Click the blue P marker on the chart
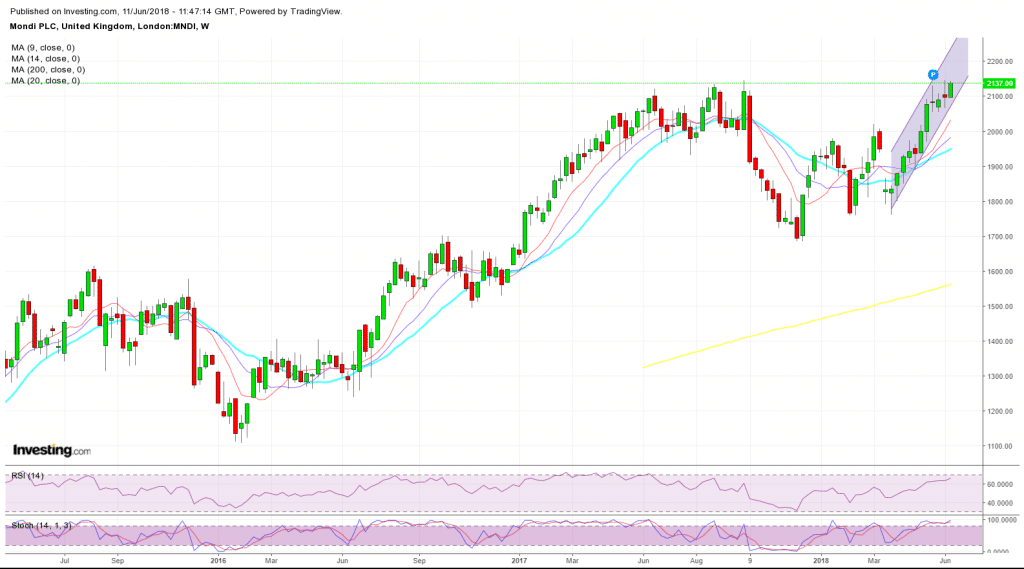The height and width of the screenshot is (569, 1024). pyautogui.click(x=932, y=75)
